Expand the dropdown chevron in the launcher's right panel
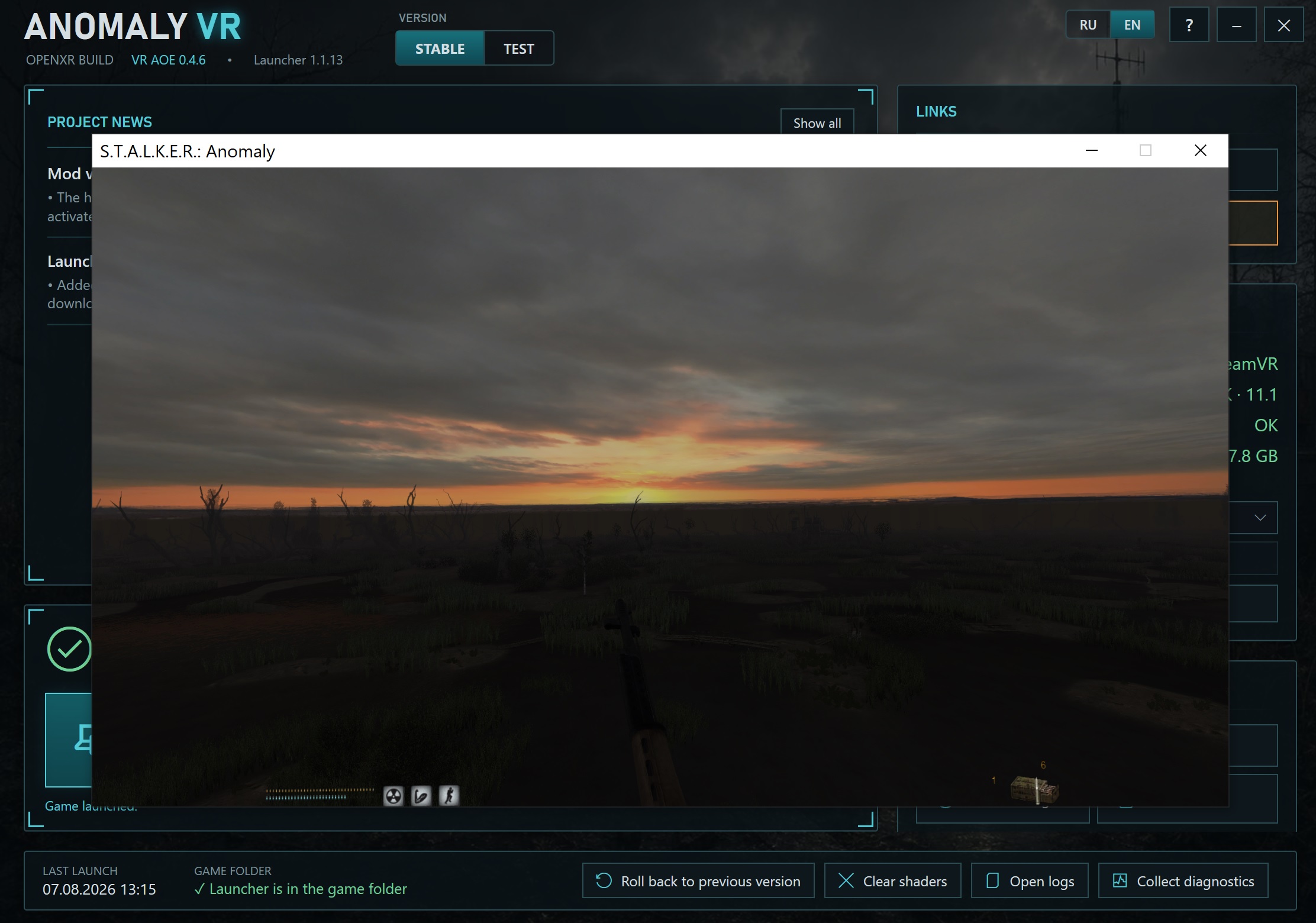This screenshot has width=1316, height=923. tap(1260, 518)
